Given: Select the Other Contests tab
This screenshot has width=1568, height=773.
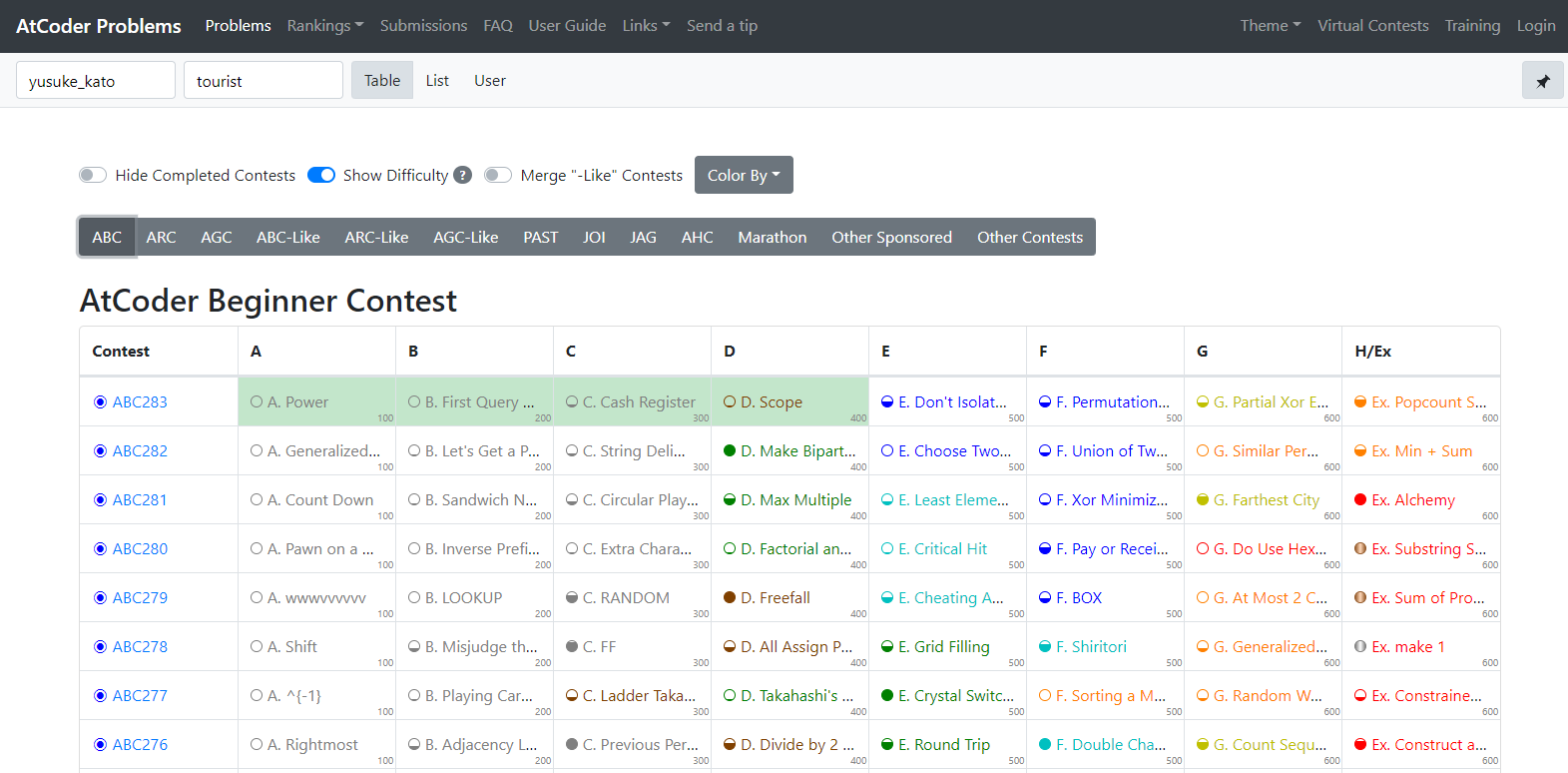Looking at the screenshot, I should [x=1030, y=237].
